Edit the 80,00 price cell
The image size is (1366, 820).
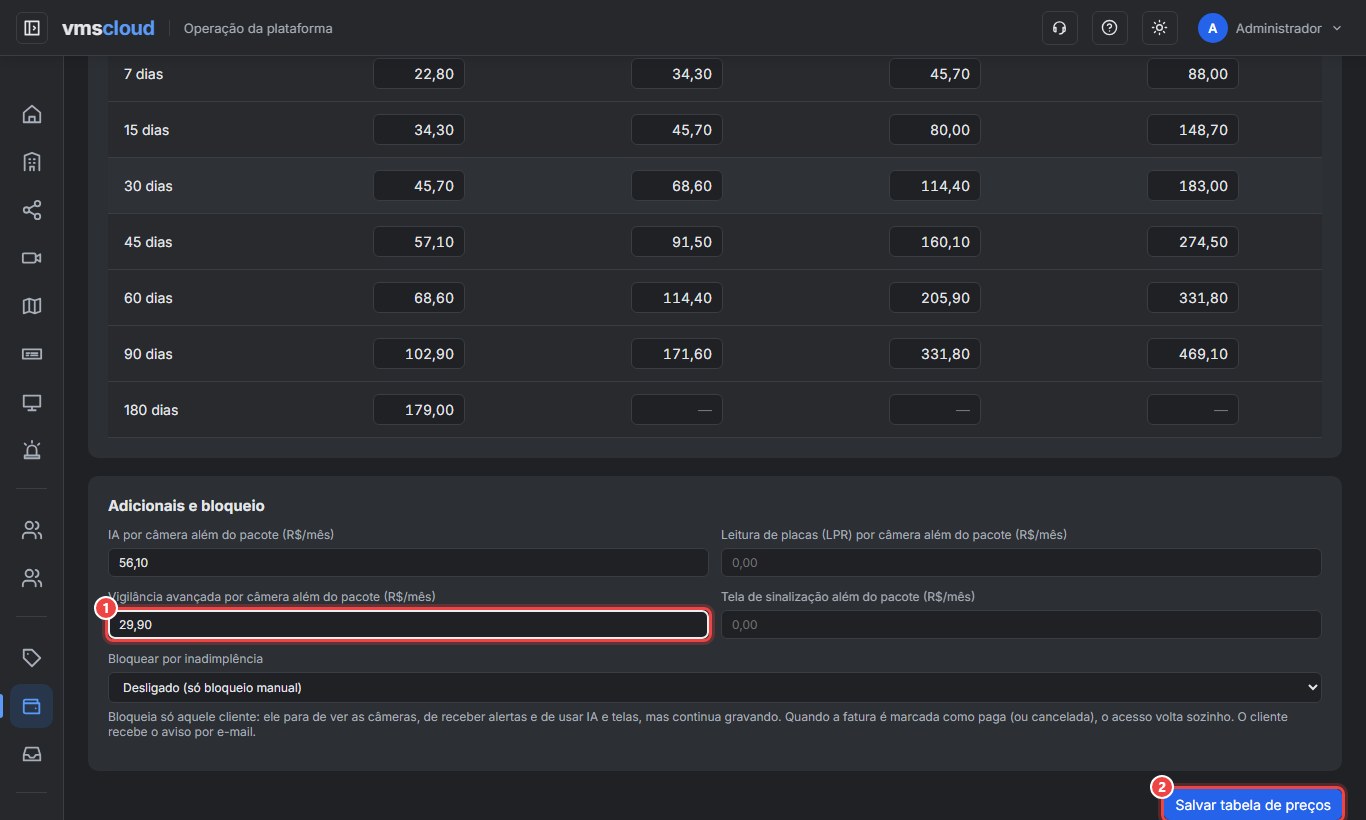point(934,130)
